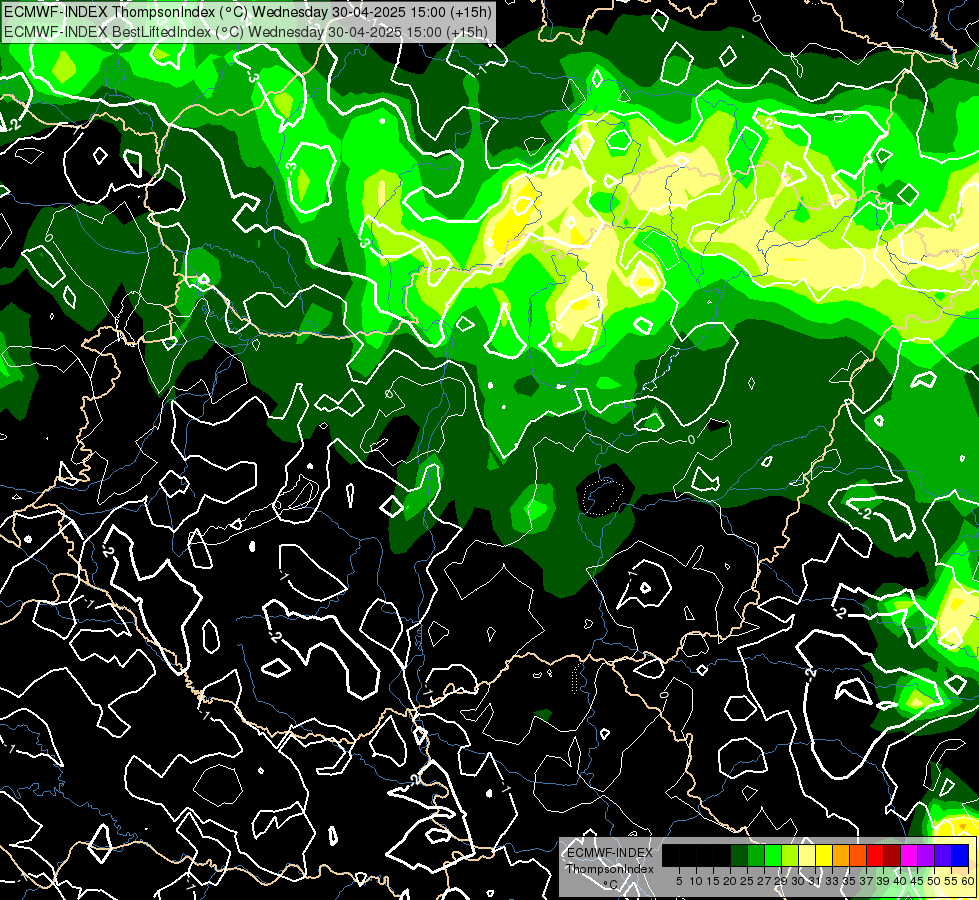Click the legend scale value 10

pos(696,881)
